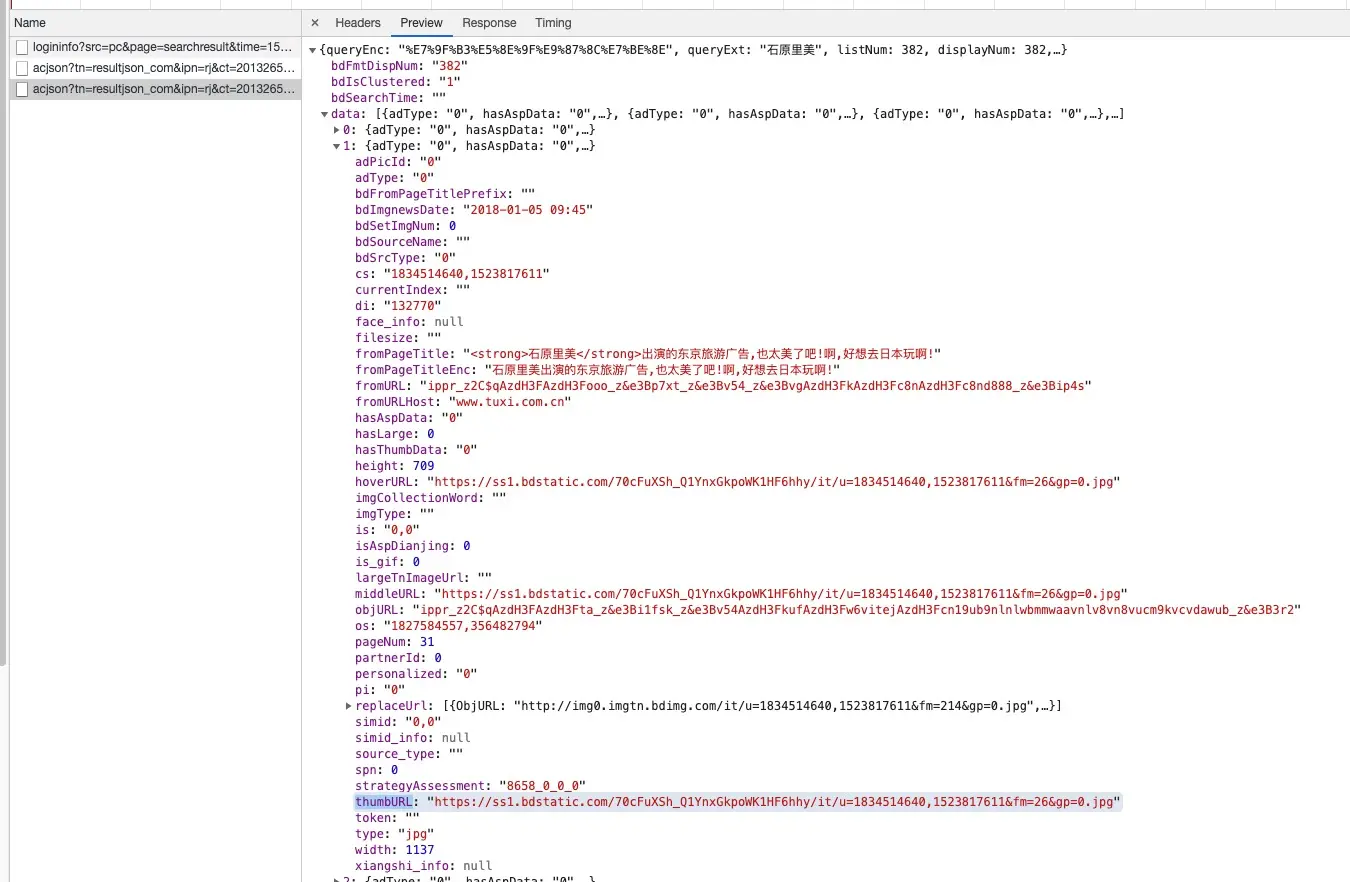
Task: Select the fromPageTitleEnc property row
Action: 597,370
